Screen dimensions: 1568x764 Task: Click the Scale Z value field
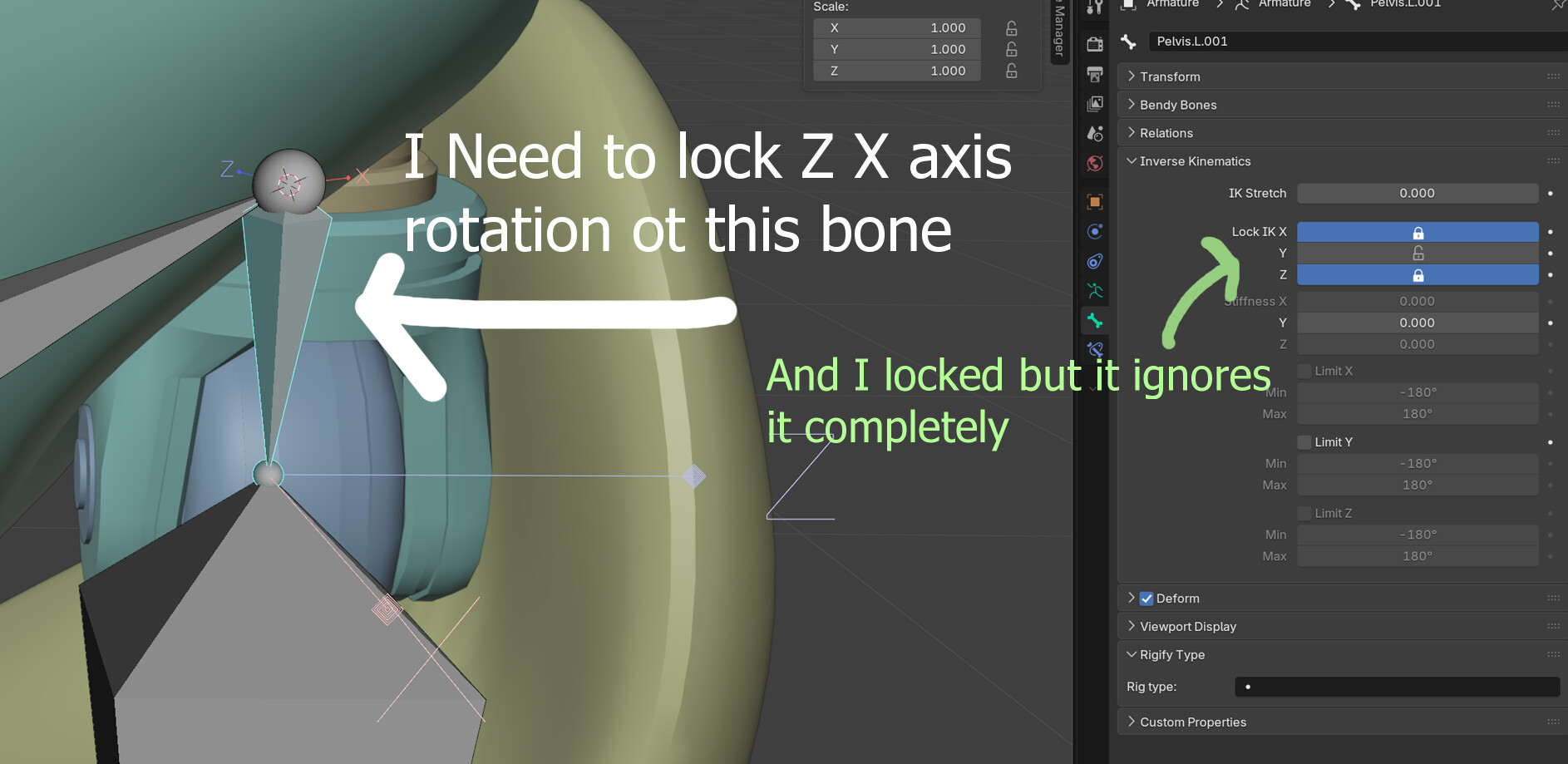(x=897, y=71)
